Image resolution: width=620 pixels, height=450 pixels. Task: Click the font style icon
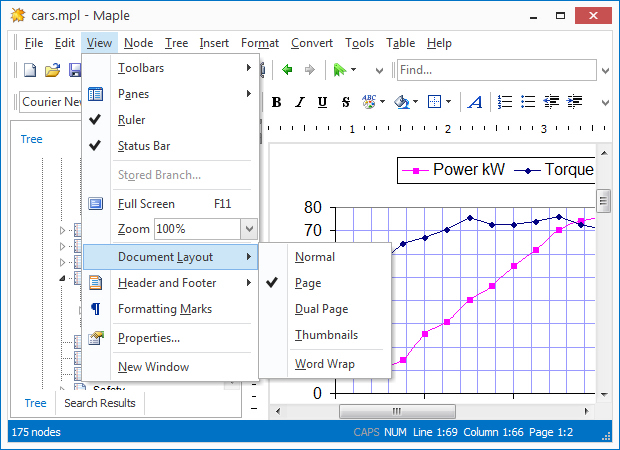(475, 102)
